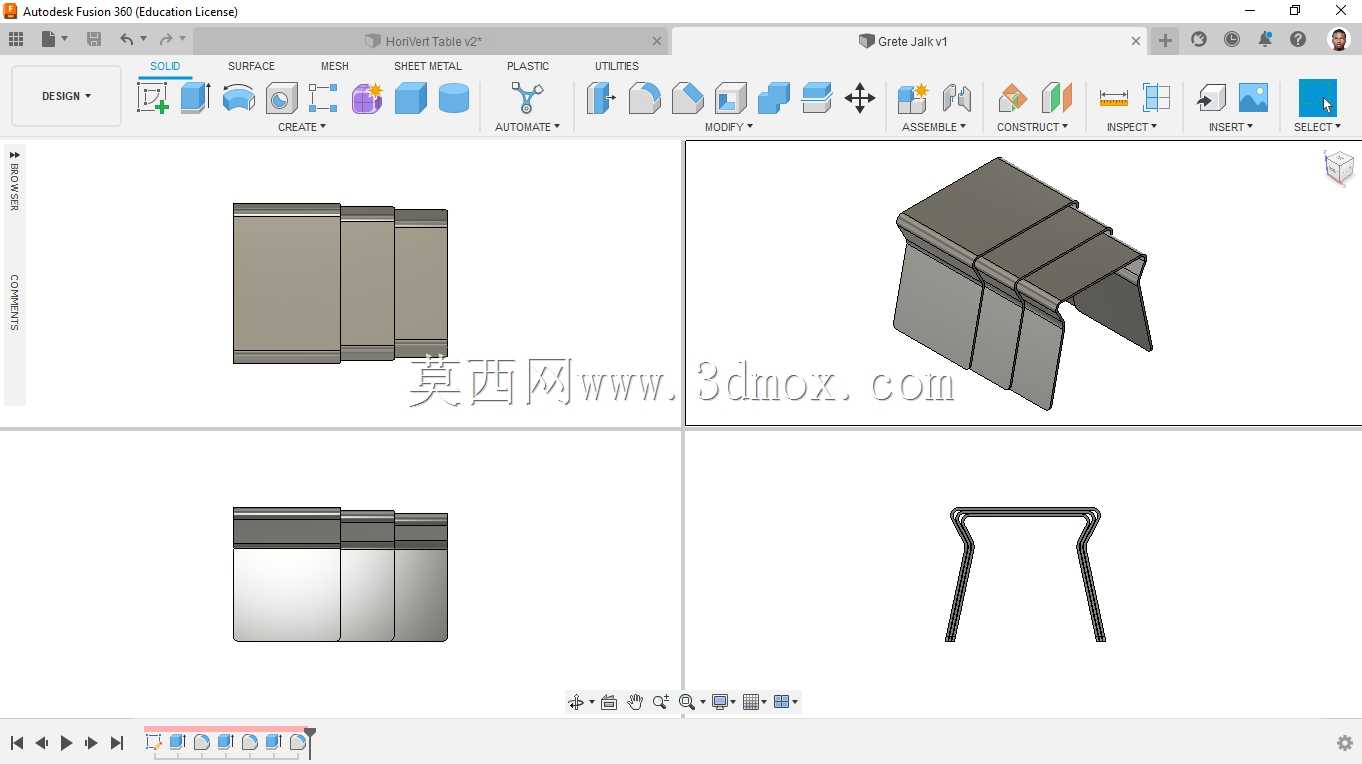Select the Measure tool
Image resolution: width=1362 pixels, height=764 pixels.
point(1113,98)
